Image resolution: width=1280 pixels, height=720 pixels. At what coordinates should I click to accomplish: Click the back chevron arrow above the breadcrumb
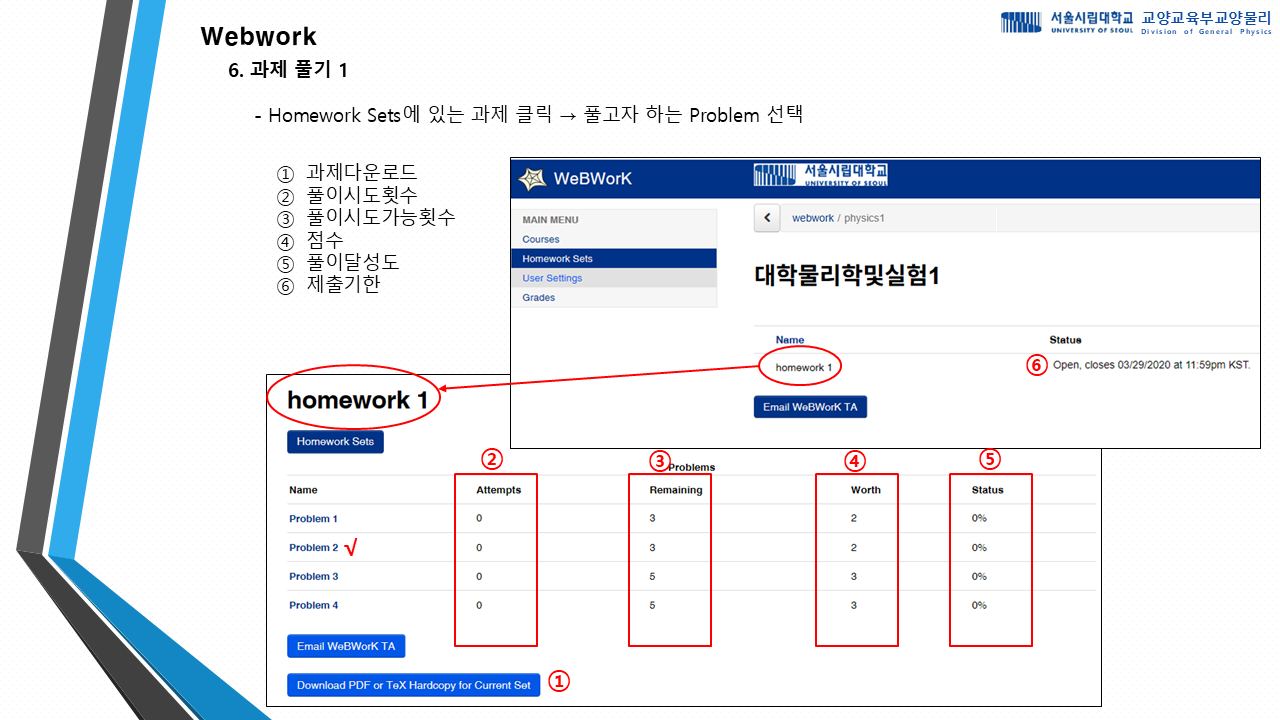767,217
